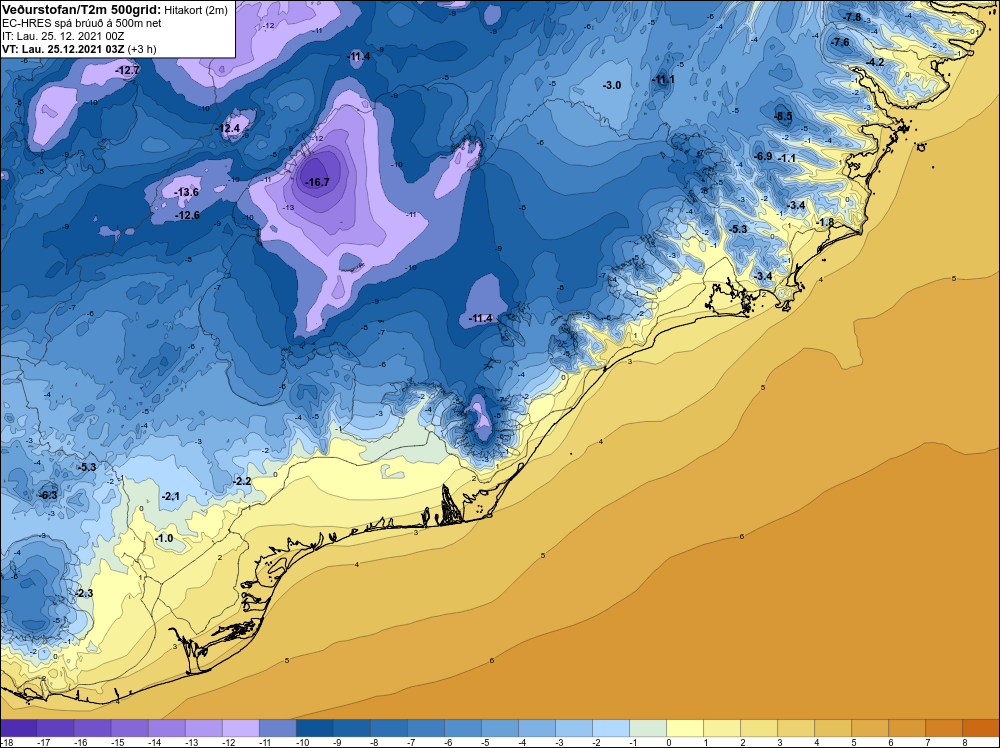This screenshot has width=1000, height=748.
Task: Click the -7.6 temperature label
Action: pyautogui.click(x=841, y=43)
